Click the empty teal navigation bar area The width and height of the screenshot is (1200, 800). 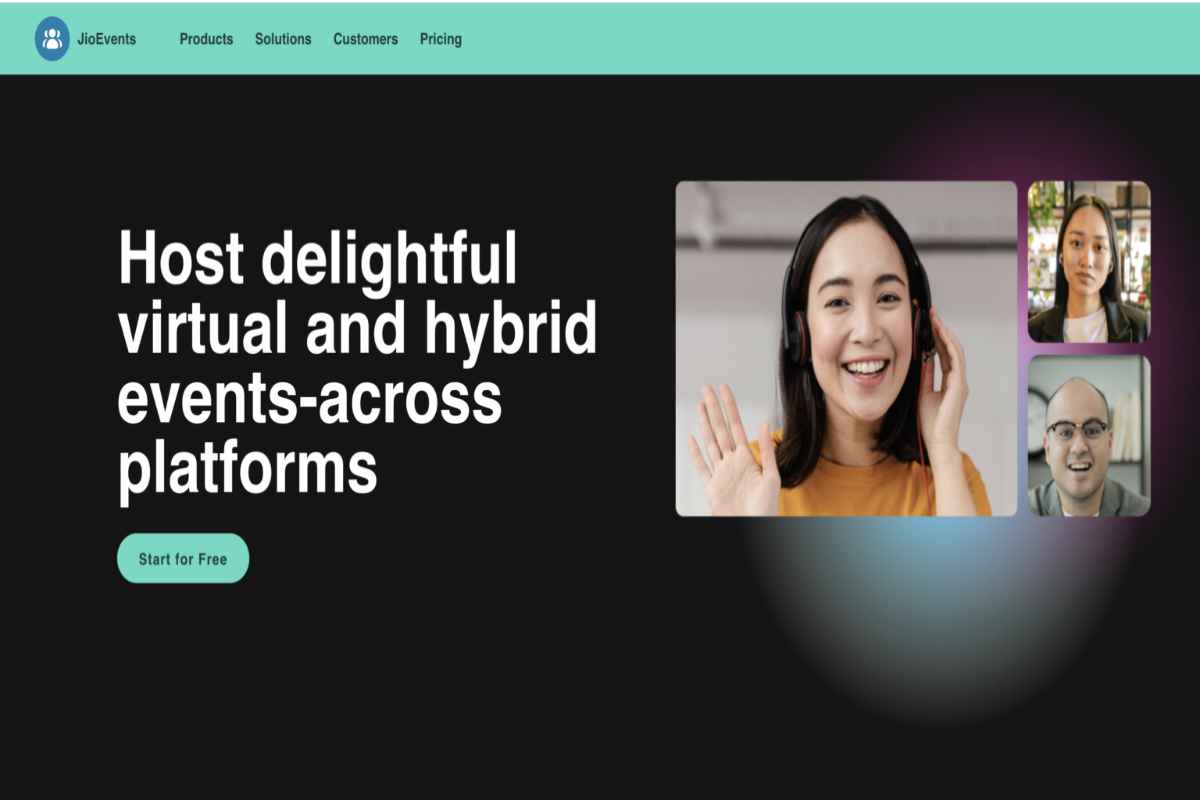(830, 39)
